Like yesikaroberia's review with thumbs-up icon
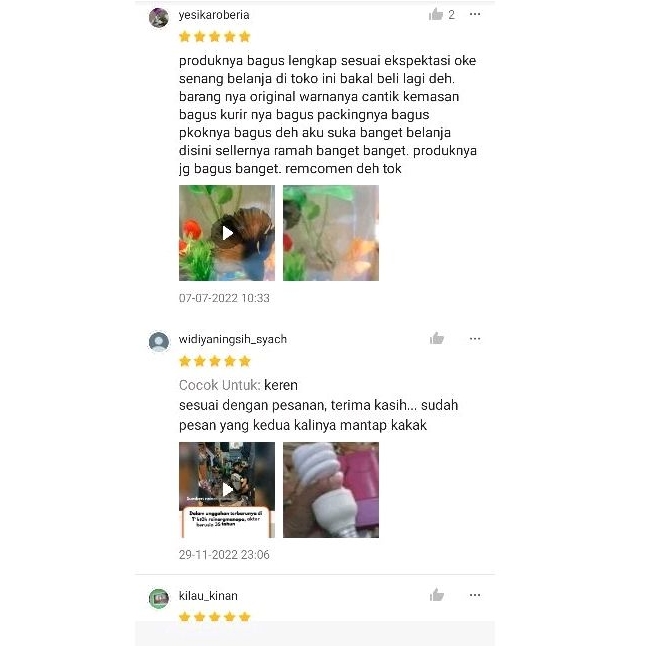The image size is (646, 646). coord(435,15)
